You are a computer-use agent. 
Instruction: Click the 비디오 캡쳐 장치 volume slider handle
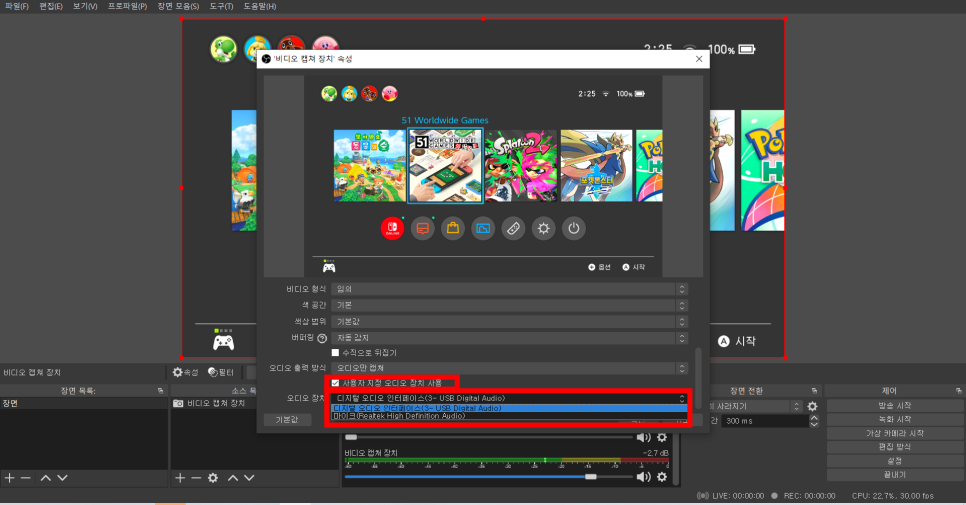[591, 477]
